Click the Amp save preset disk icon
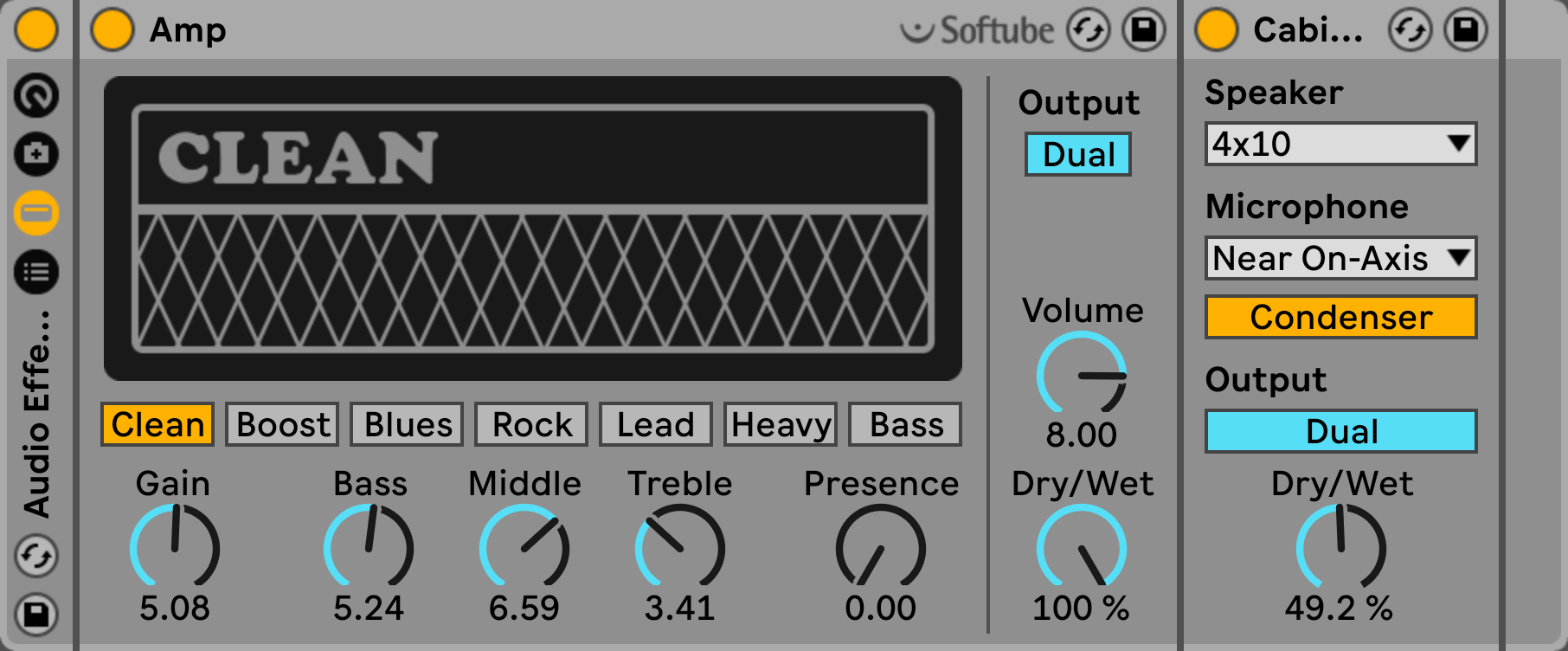The width and height of the screenshot is (1568, 651). coord(1144,30)
